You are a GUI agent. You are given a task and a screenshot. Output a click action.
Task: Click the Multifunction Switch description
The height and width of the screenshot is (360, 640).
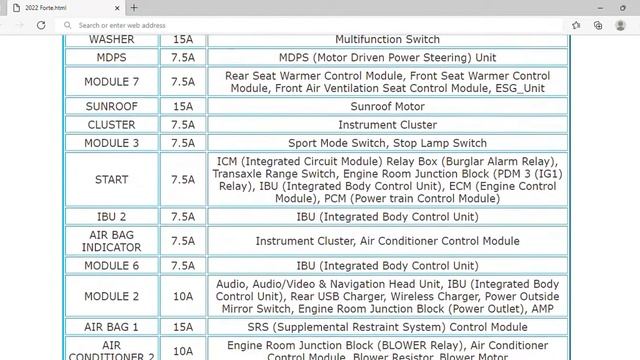[x=387, y=40]
